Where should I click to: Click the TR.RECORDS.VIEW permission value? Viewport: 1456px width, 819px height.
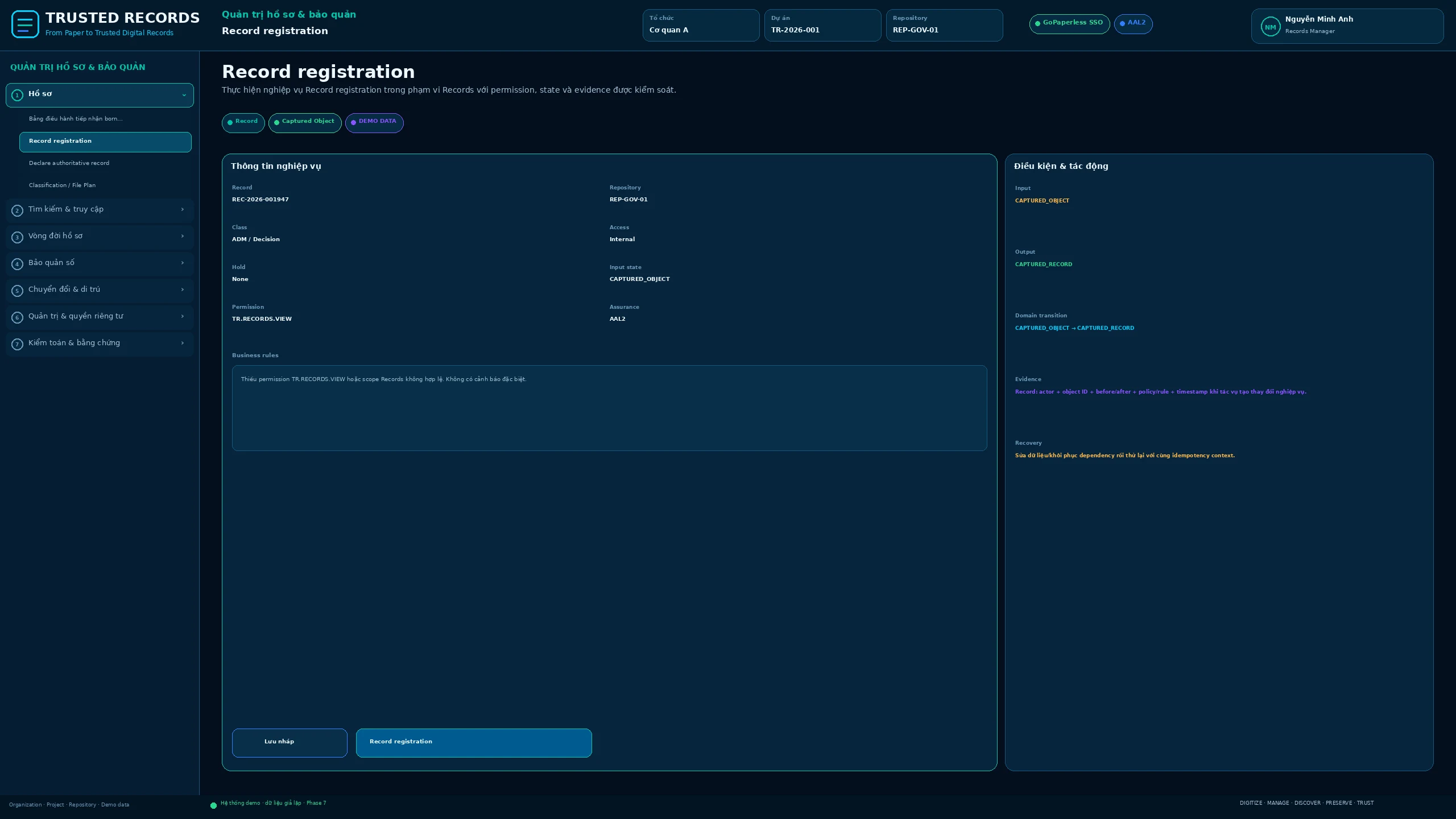coord(262,319)
